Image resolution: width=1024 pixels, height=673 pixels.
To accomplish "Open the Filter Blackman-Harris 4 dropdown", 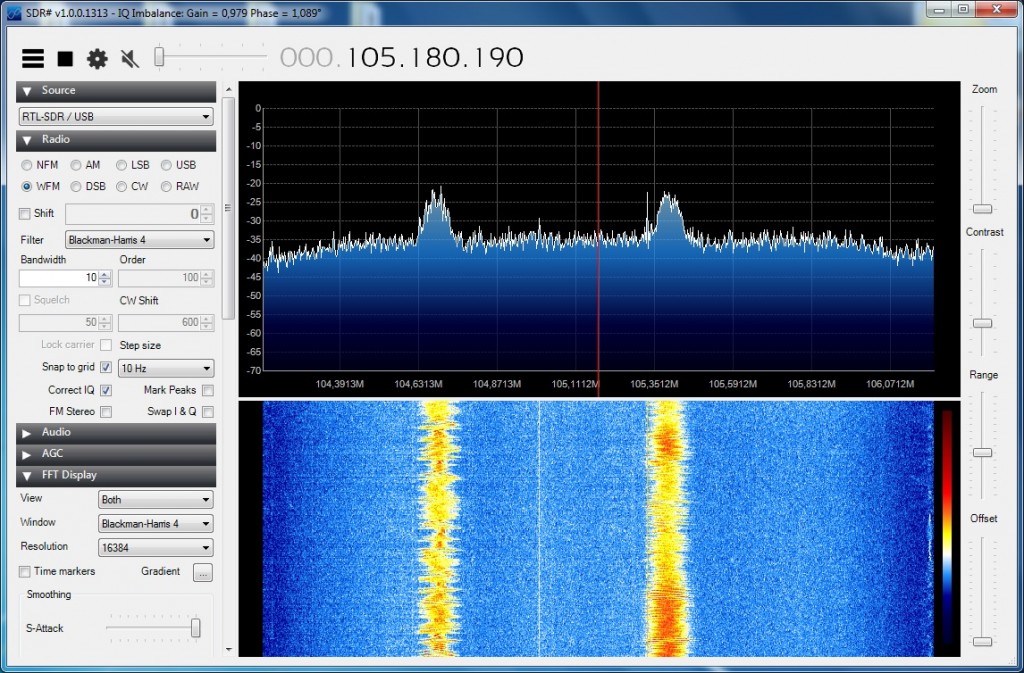I will click(140, 240).
